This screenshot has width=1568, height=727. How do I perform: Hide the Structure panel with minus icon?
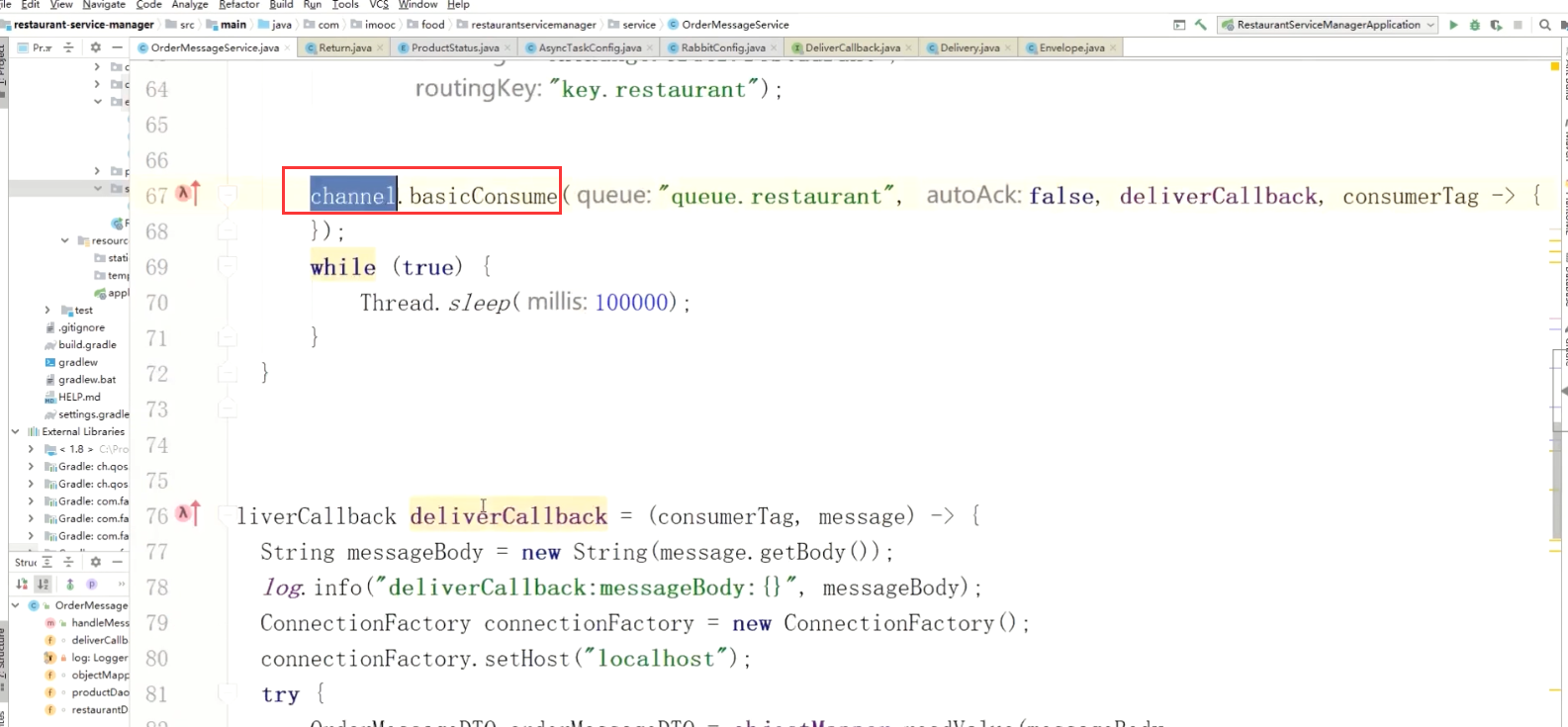[118, 562]
